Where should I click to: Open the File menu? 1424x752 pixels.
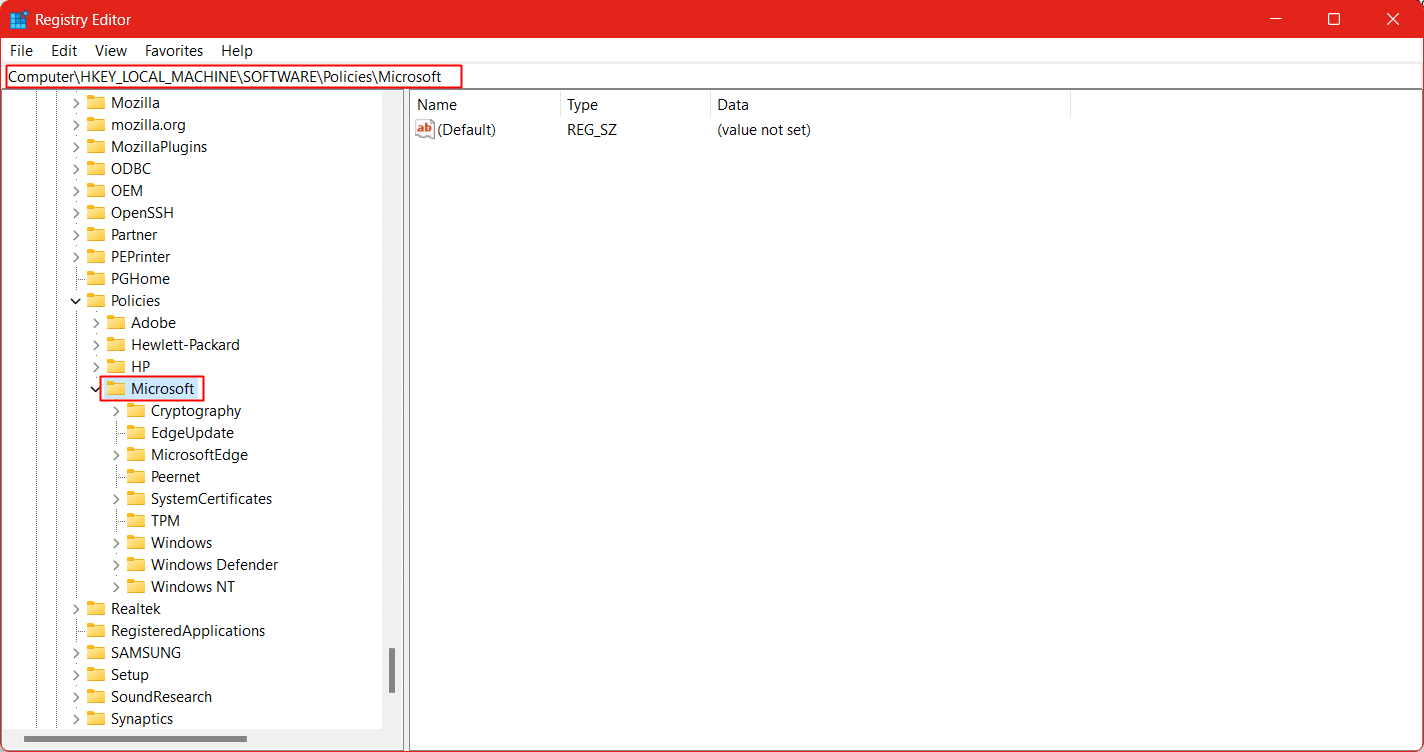coord(21,51)
